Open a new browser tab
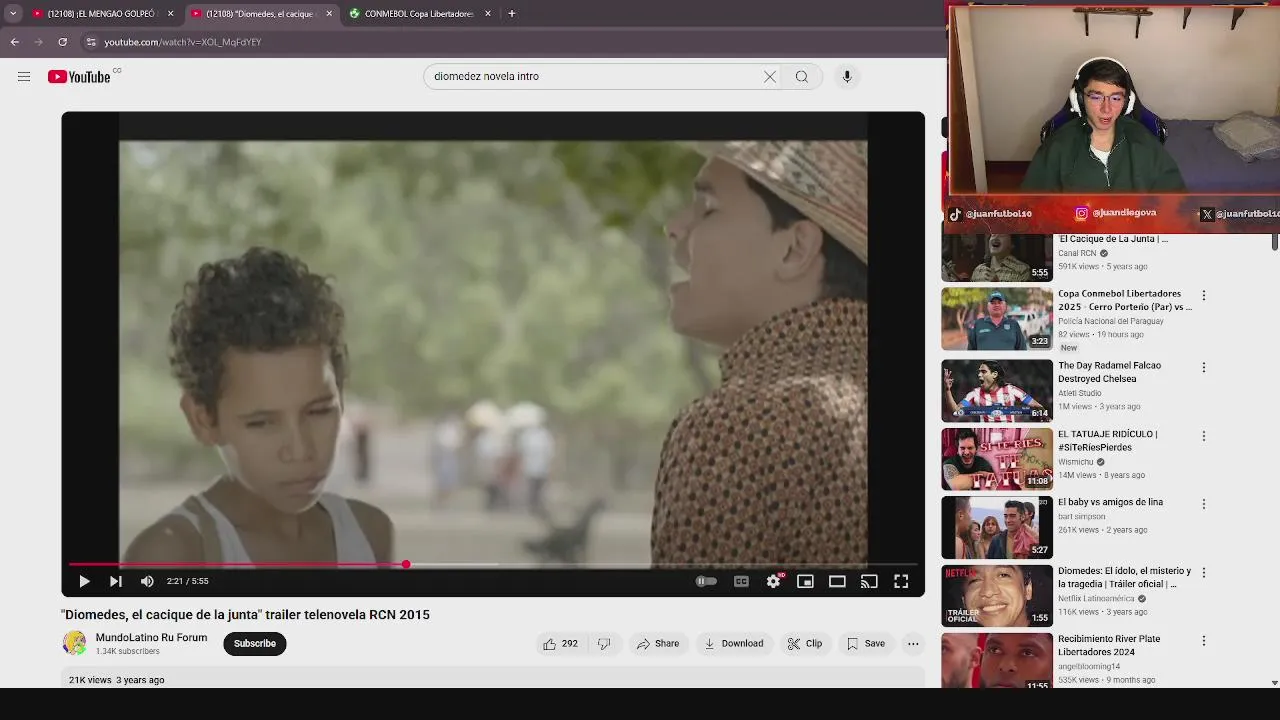The image size is (1280, 720). 511,14
